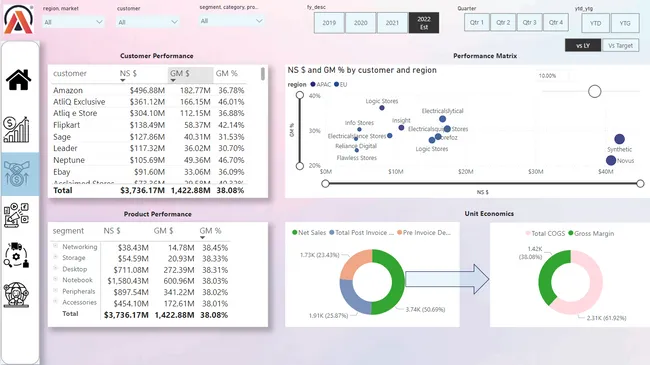Screen dimensions: 650x365
Task: Toggle Total Post Invoice legend item
Action: tap(361, 233)
